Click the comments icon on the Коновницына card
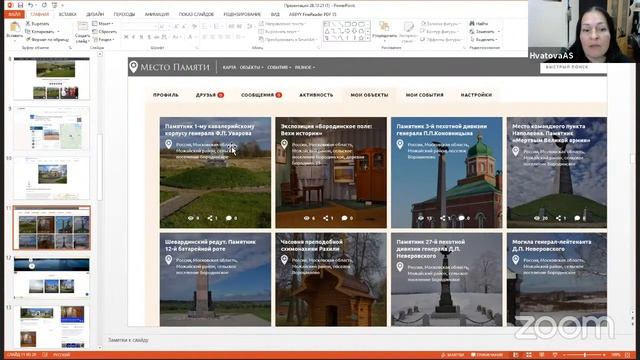Screen dimensions: 640x360 coord(461,218)
